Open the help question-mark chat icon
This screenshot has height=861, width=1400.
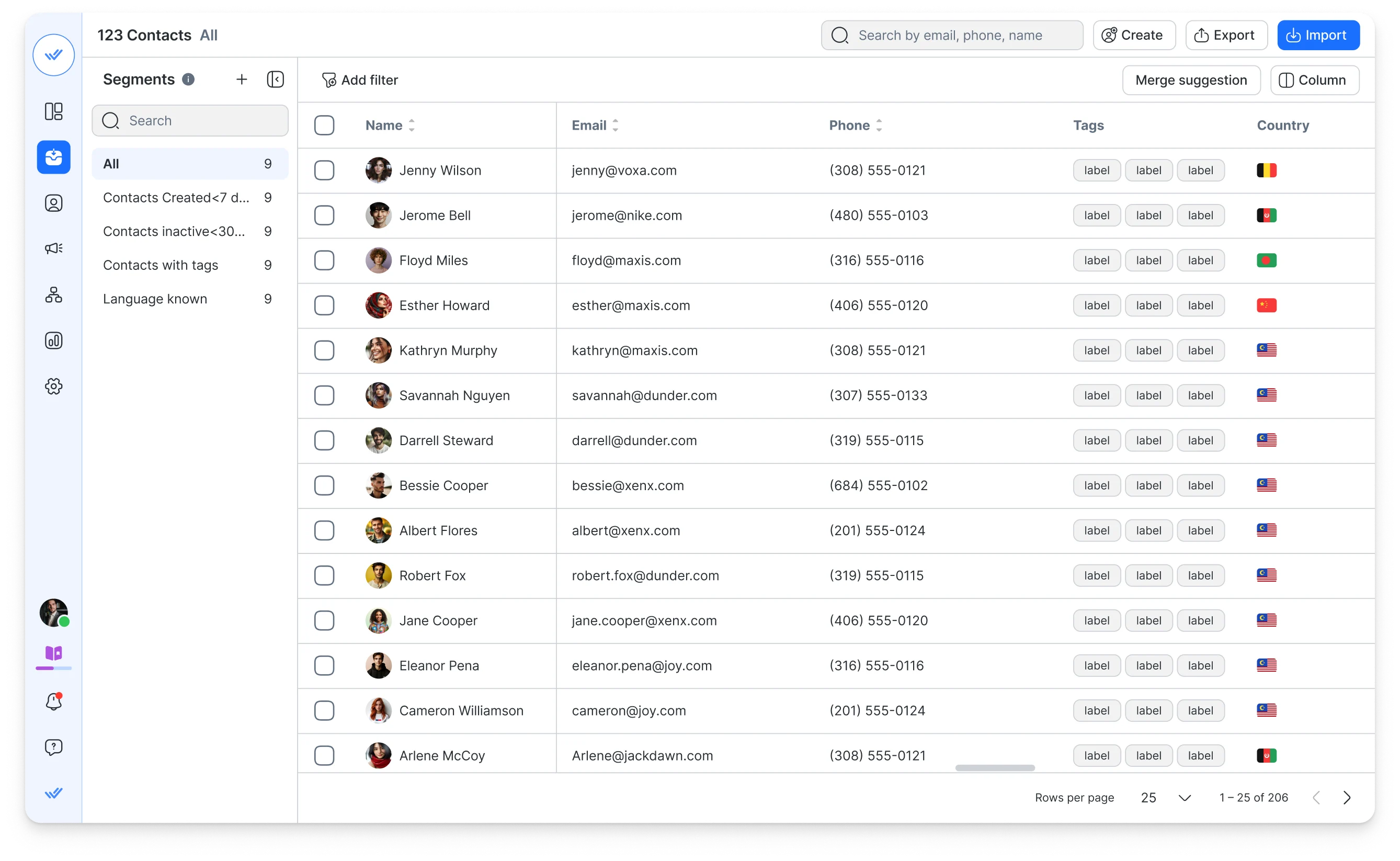tap(53, 746)
